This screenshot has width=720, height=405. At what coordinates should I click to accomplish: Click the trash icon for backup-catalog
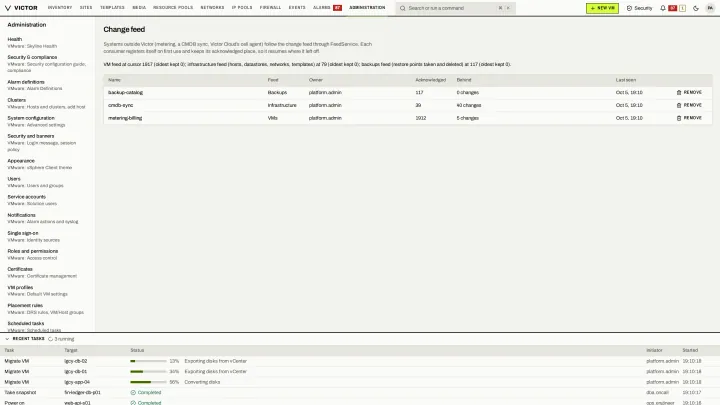679,92
